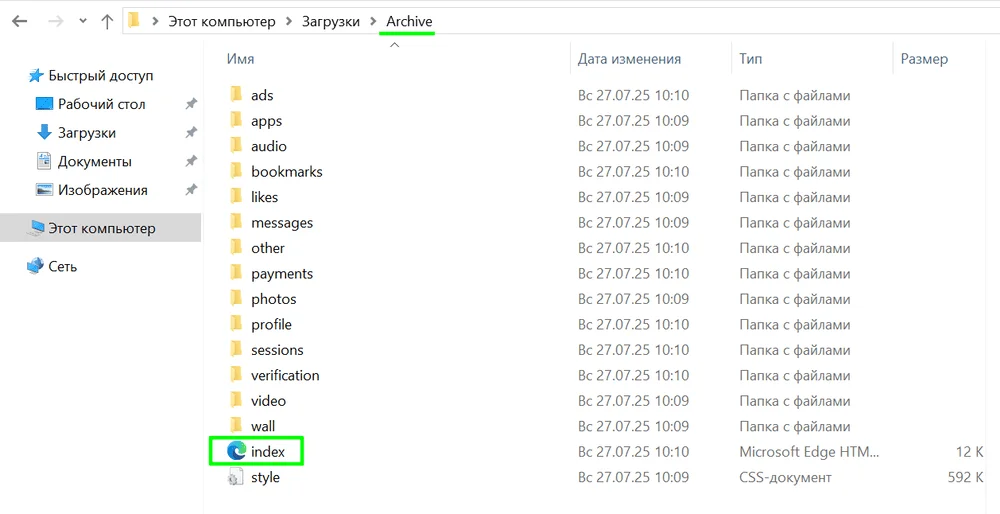1000x514 pixels.
Task: Sort by 'Дата изменения' column header
Action: coord(629,59)
